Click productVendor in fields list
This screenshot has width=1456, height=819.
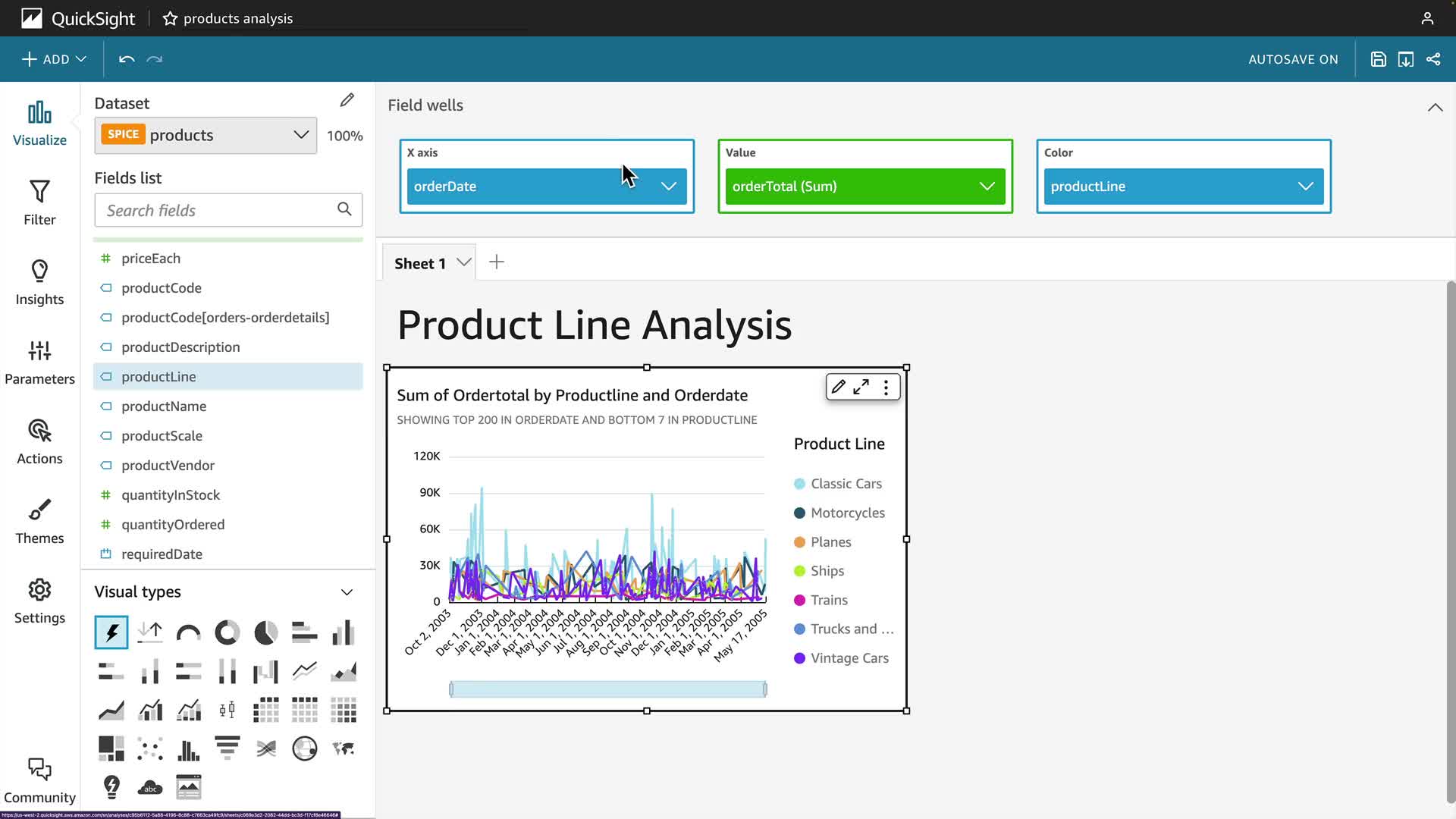point(168,466)
